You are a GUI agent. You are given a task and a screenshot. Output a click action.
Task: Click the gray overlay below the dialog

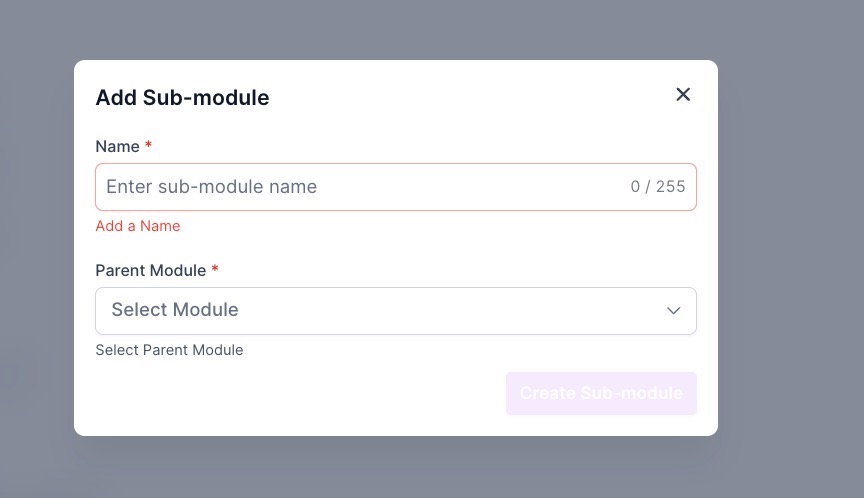tap(400, 468)
